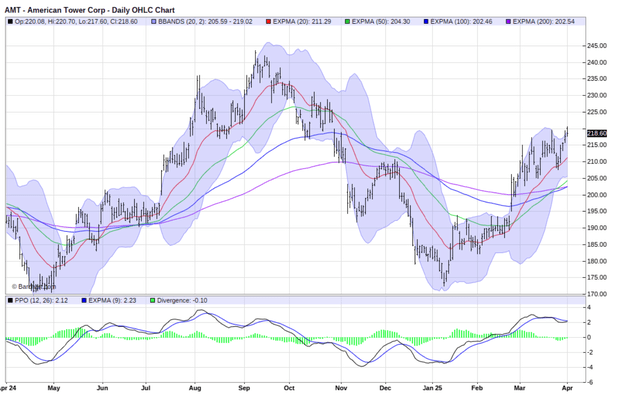
Task: Click the 170.00 price axis label
Action: click(597, 294)
